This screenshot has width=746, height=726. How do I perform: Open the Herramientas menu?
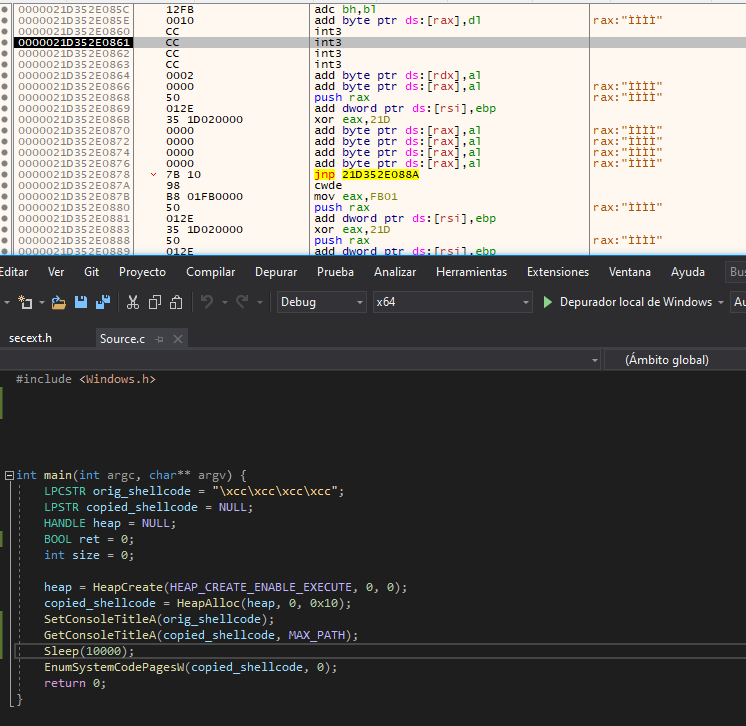coord(471,272)
